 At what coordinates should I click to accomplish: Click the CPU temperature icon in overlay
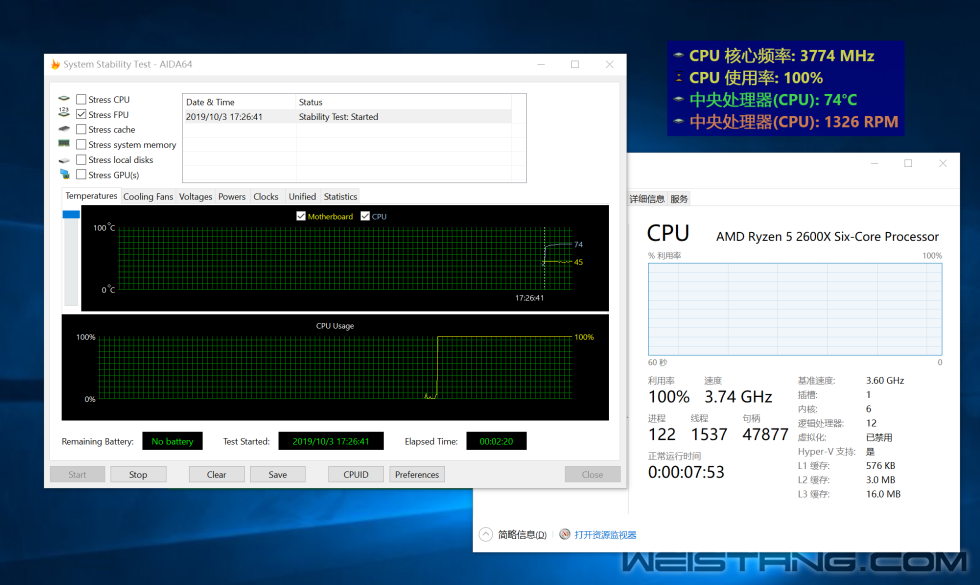[x=679, y=99]
